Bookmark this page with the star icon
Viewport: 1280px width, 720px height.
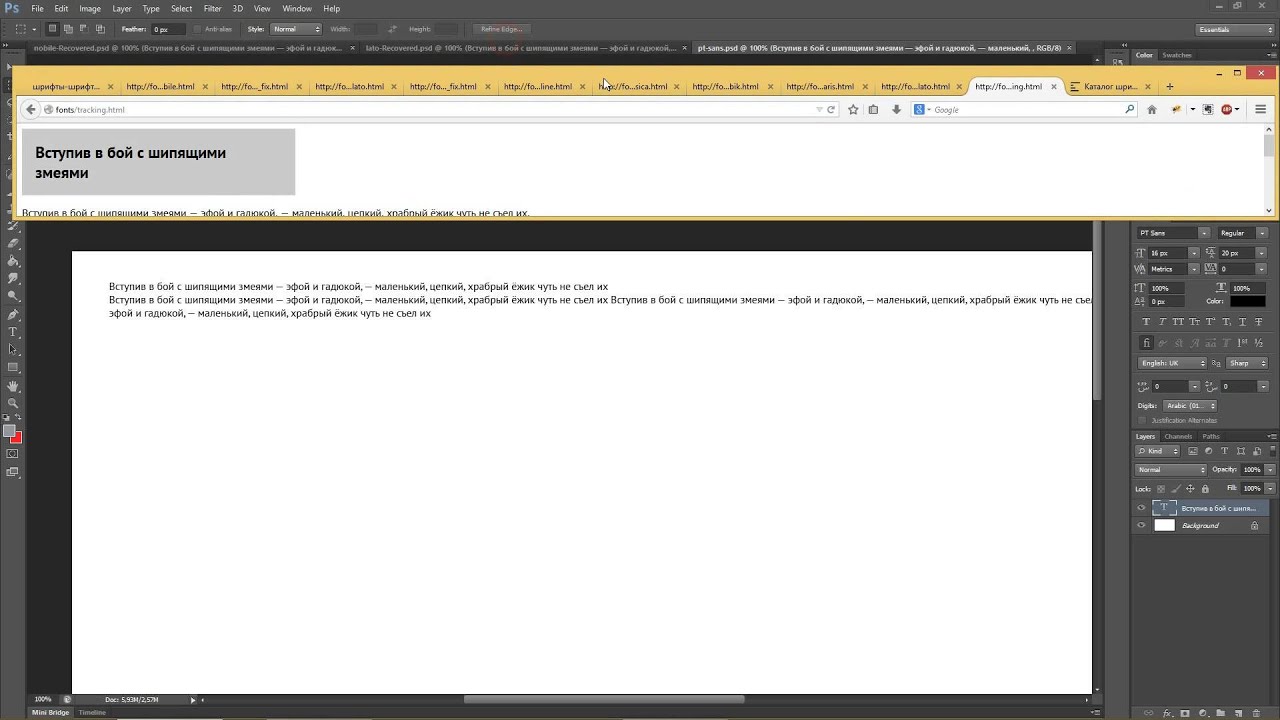pyautogui.click(x=853, y=109)
